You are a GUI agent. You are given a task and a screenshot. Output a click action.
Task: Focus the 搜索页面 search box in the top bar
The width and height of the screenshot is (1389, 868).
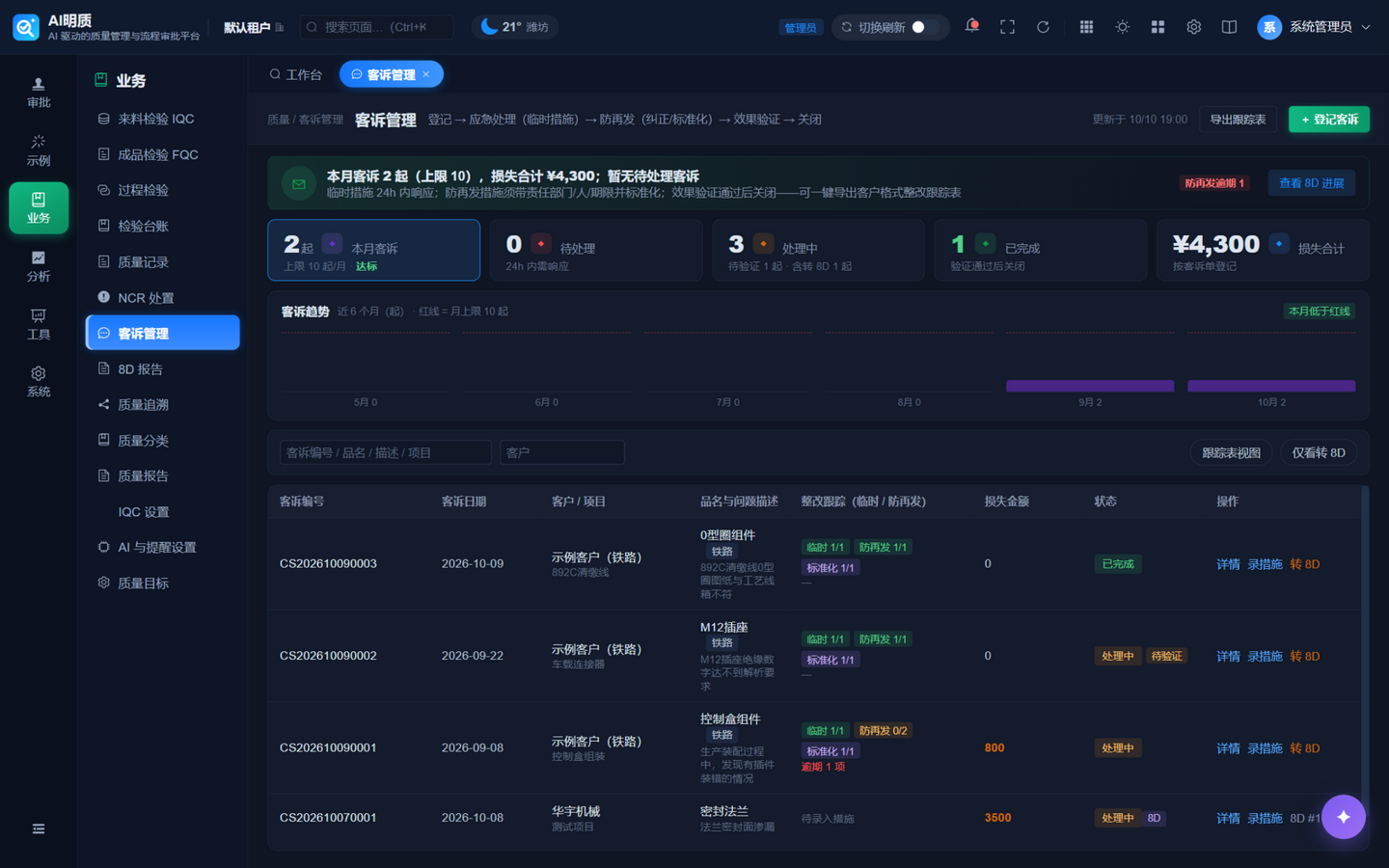pos(377,27)
